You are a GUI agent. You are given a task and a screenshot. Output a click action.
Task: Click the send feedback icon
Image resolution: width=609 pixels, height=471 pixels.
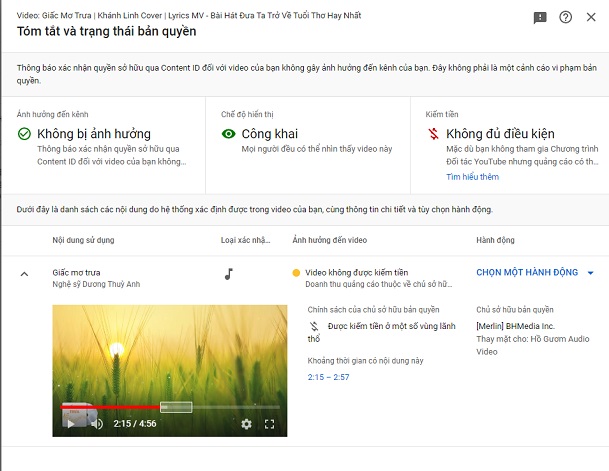(540, 17)
